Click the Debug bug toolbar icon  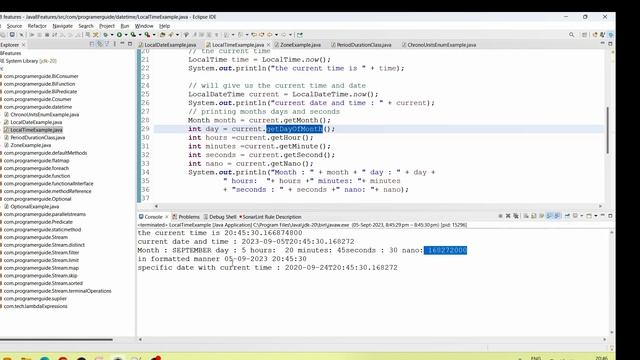tap(106, 35)
